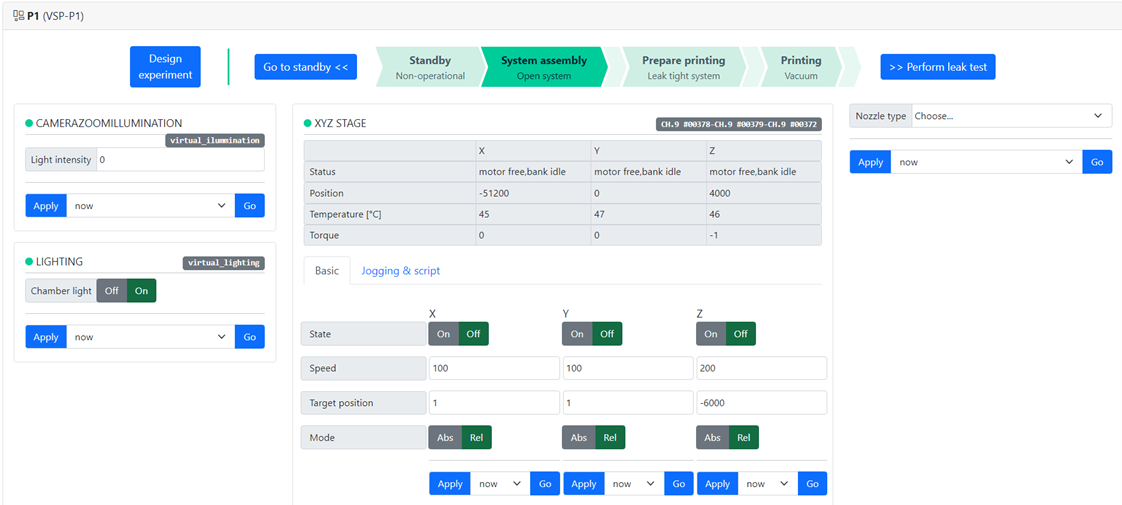The width and height of the screenshot is (1122, 505).
Task: Click the Light intensity input field
Action: point(180,160)
